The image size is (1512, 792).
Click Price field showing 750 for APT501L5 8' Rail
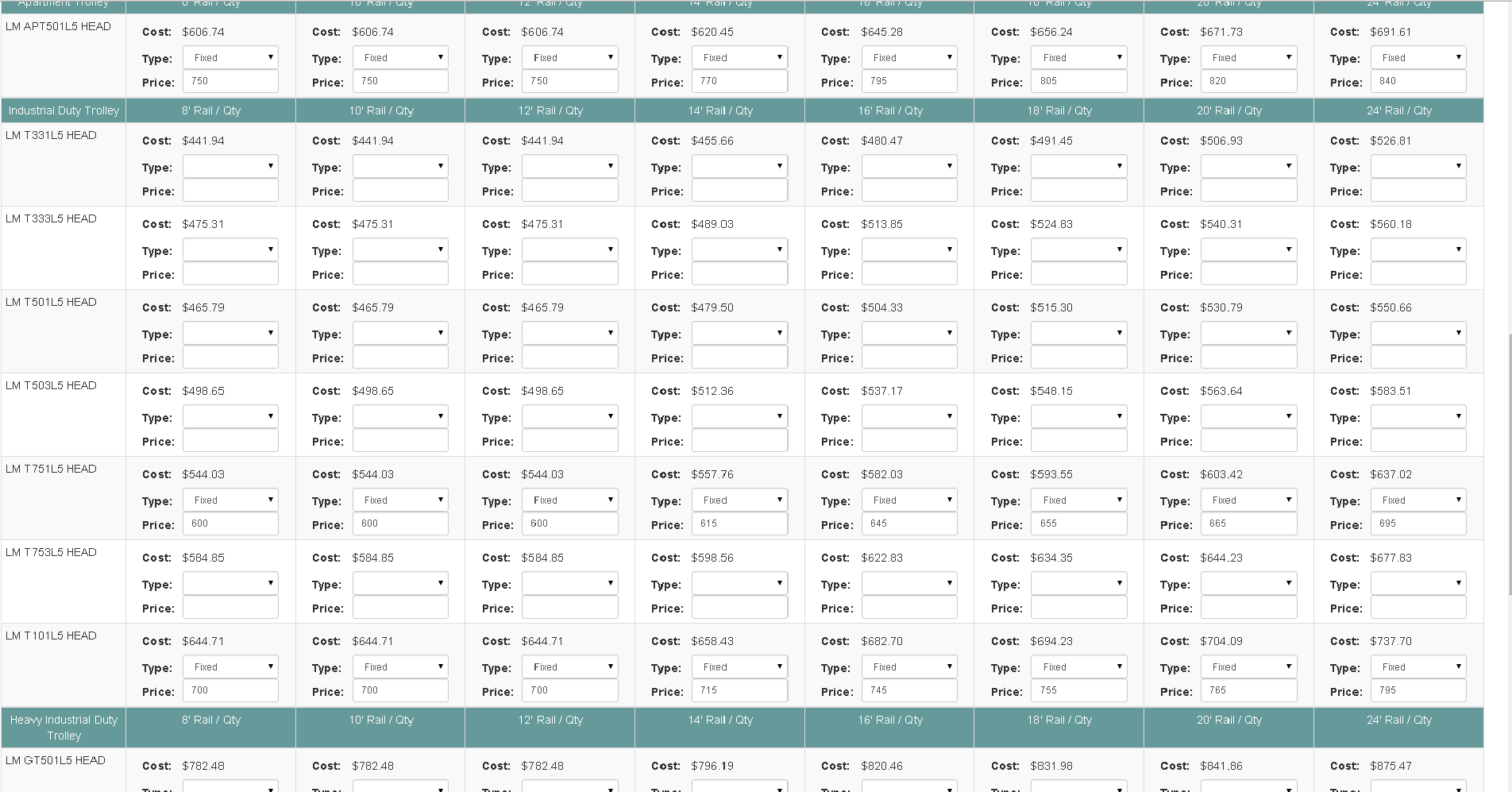pyautogui.click(x=230, y=81)
